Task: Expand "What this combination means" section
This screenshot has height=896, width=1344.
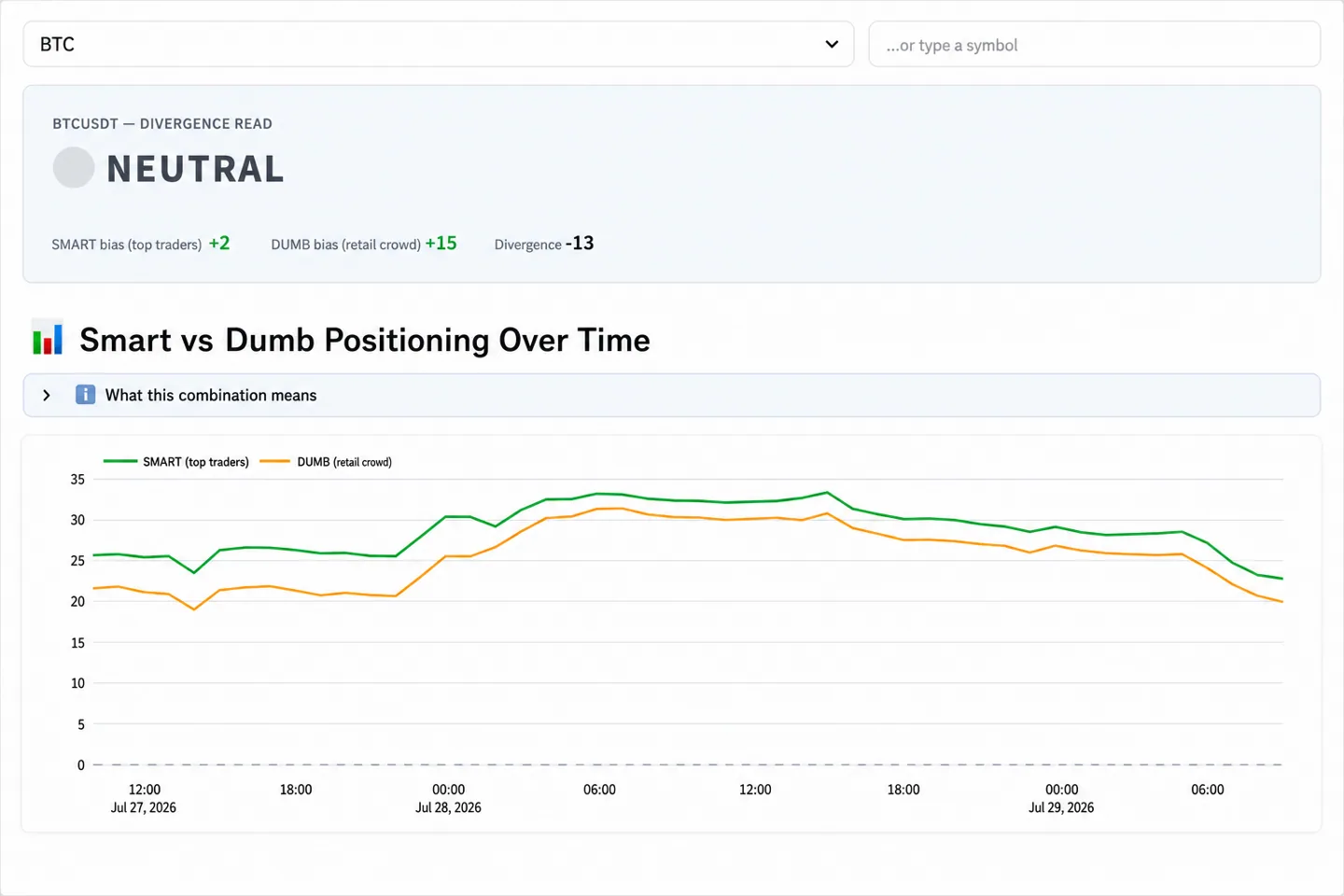Action: pyautogui.click(x=672, y=395)
